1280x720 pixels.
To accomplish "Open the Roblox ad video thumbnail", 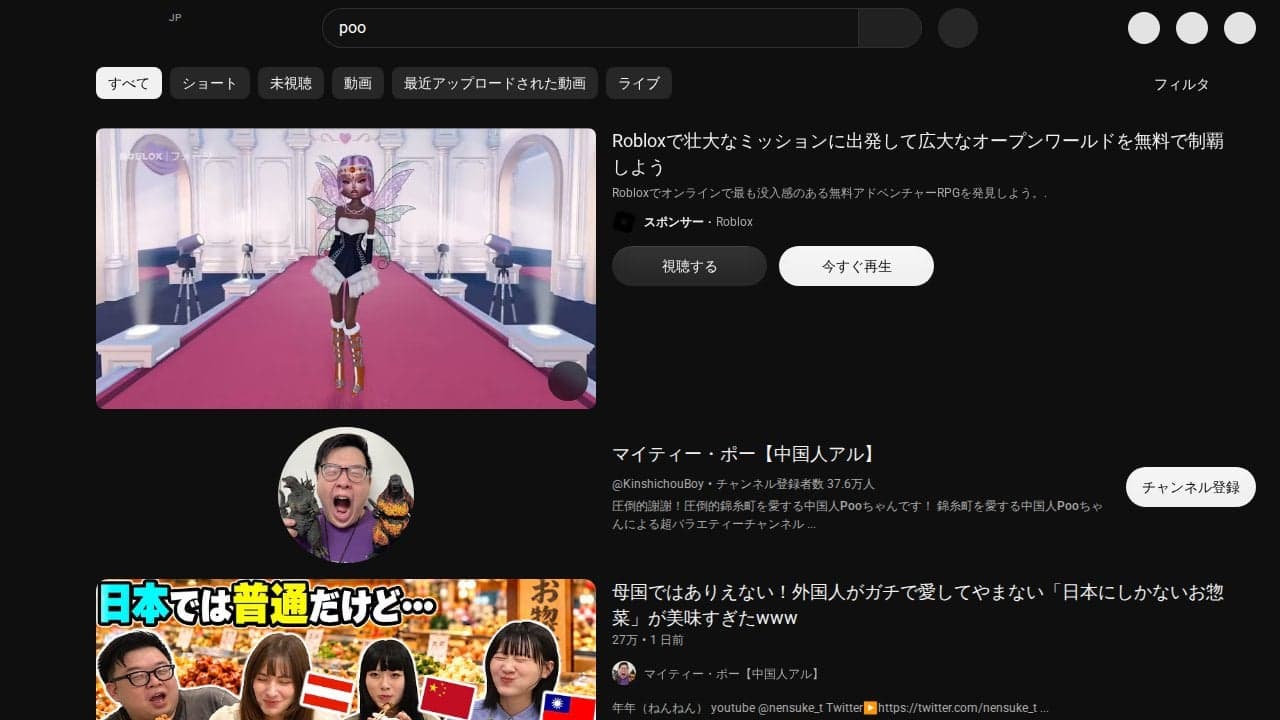I will click(346, 268).
